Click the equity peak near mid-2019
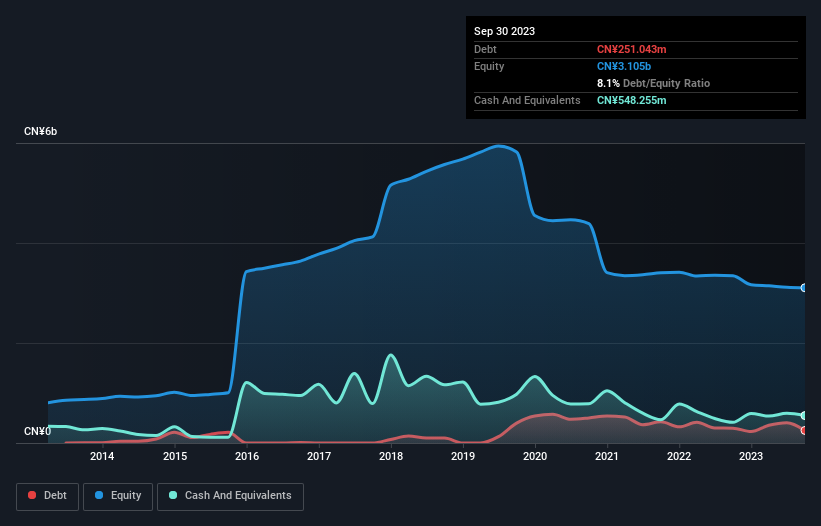 tap(500, 146)
